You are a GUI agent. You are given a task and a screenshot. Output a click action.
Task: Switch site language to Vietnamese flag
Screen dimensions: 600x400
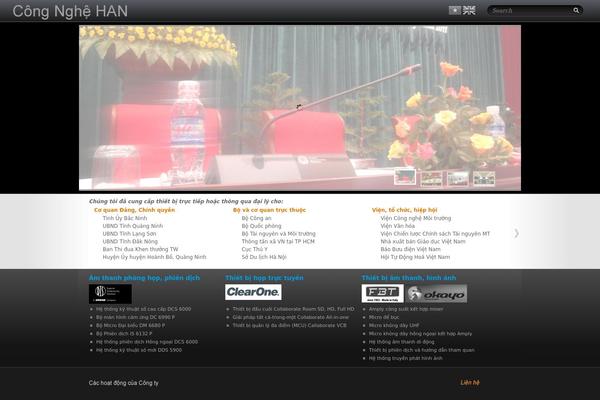tap(455, 10)
